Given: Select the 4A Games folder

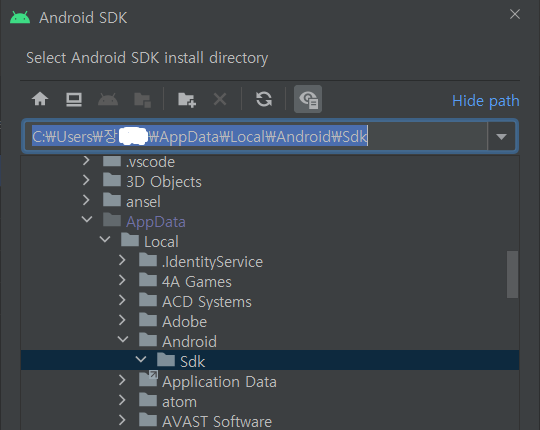Looking at the screenshot, I should [197, 282].
